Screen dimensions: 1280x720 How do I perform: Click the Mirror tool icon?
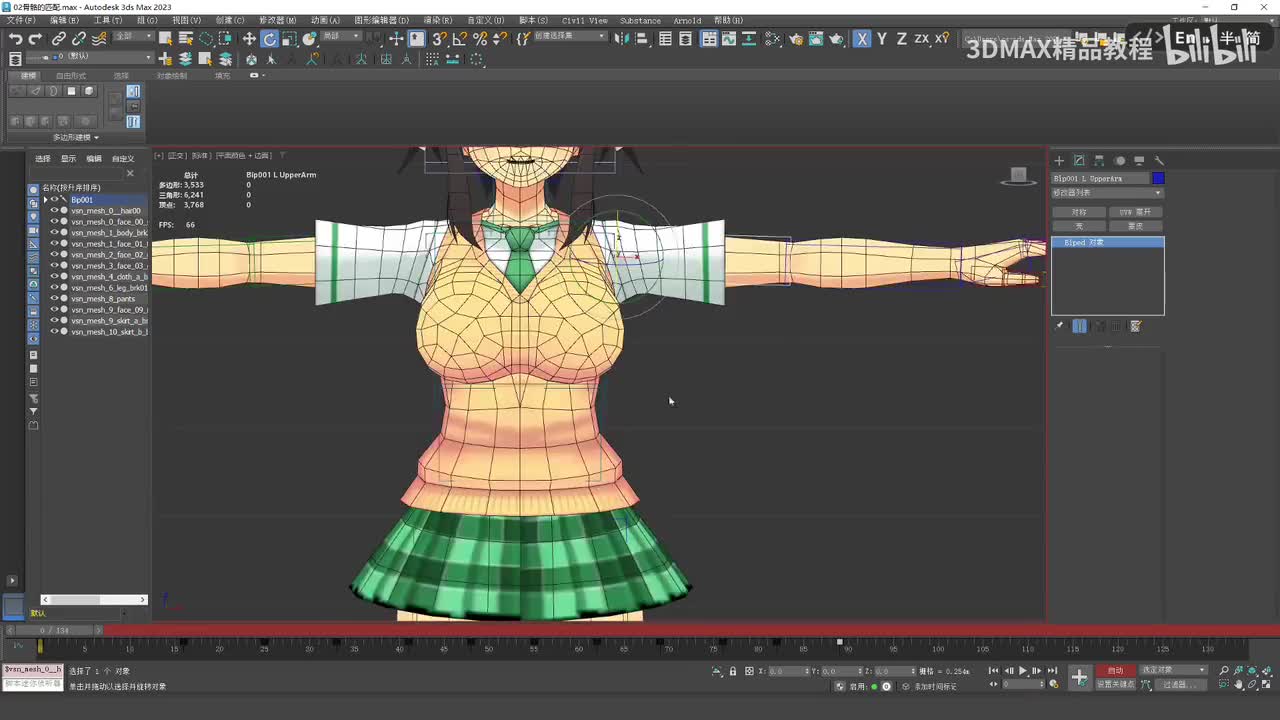[x=621, y=39]
